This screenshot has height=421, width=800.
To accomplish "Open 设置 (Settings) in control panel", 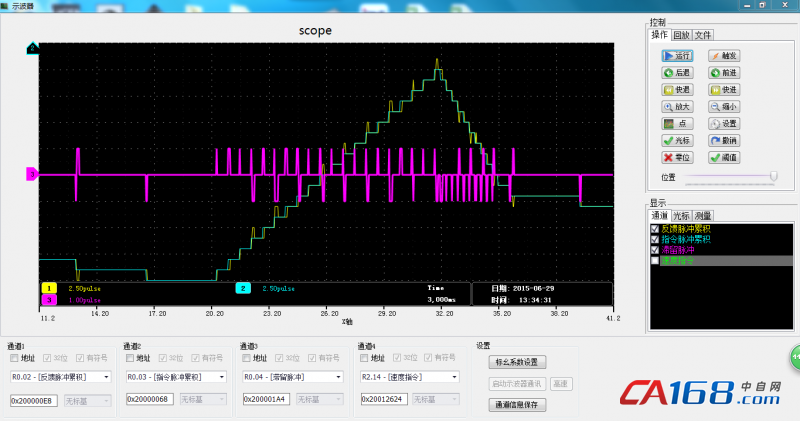I will pos(724,123).
